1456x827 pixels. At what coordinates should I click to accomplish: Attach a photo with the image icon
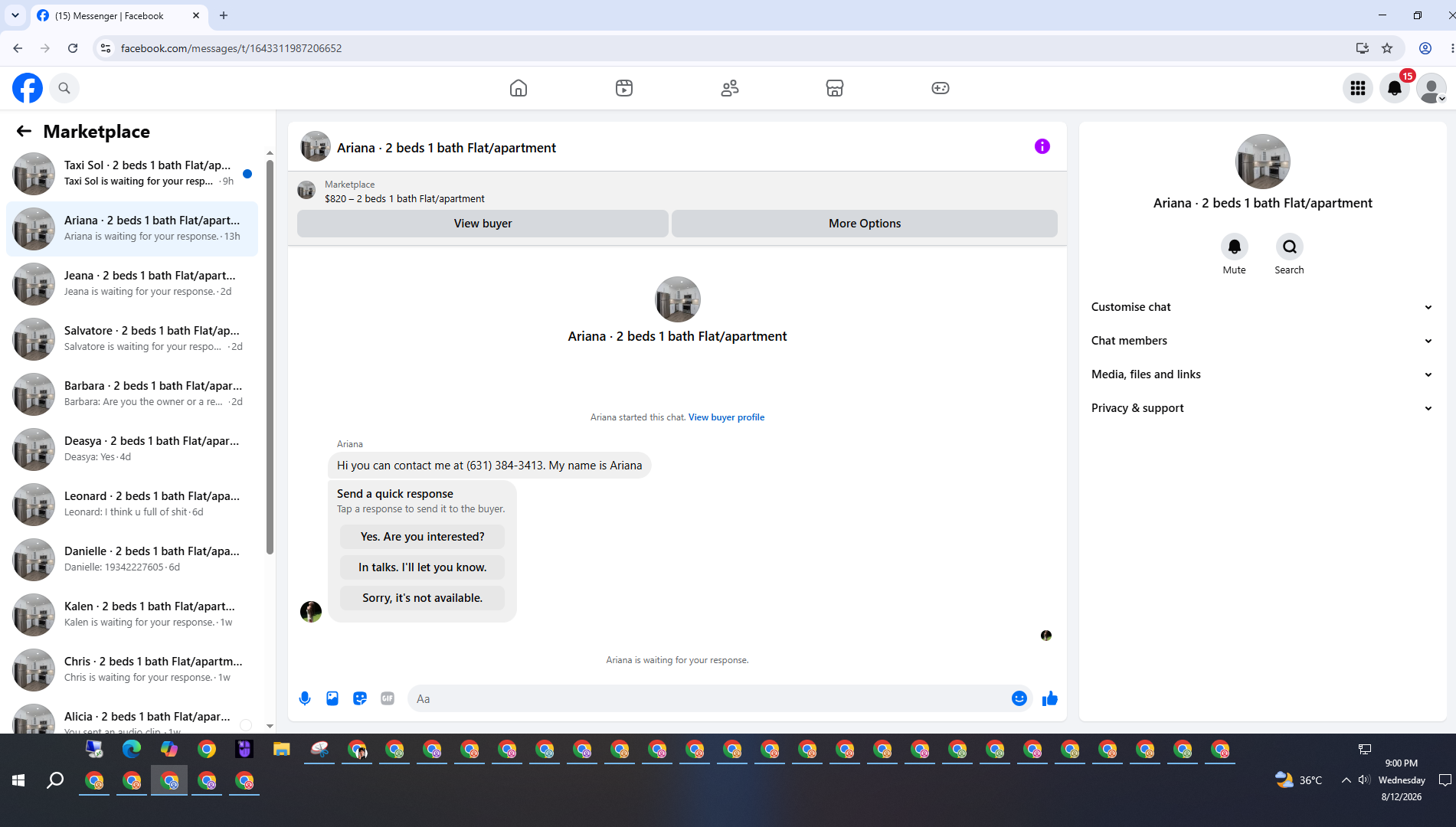point(332,698)
